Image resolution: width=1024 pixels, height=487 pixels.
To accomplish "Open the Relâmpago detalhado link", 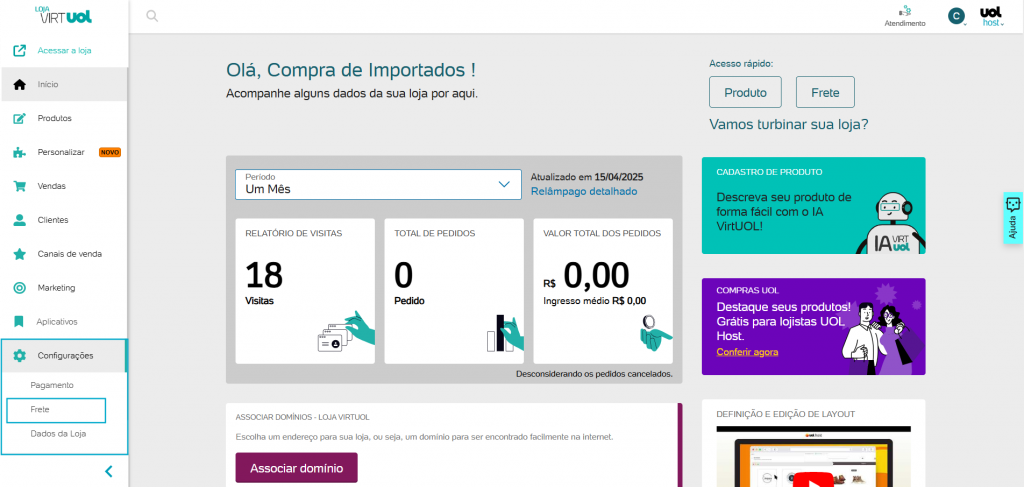I will pos(584,191).
